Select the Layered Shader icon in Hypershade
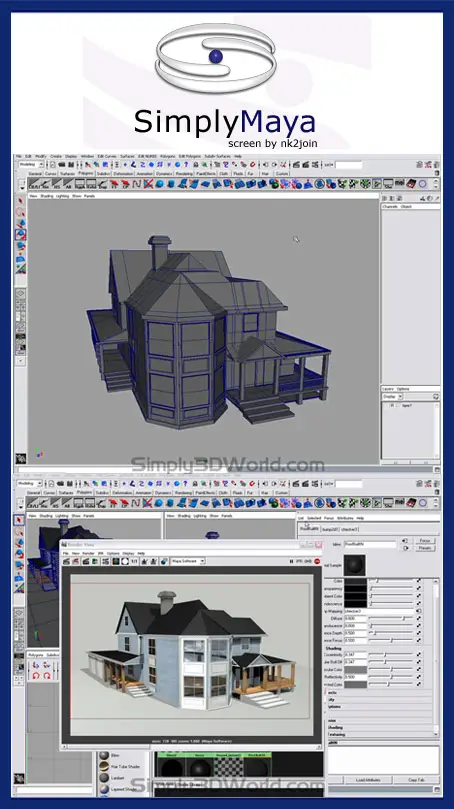Viewport: 454px width, 809px height. [104, 789]
